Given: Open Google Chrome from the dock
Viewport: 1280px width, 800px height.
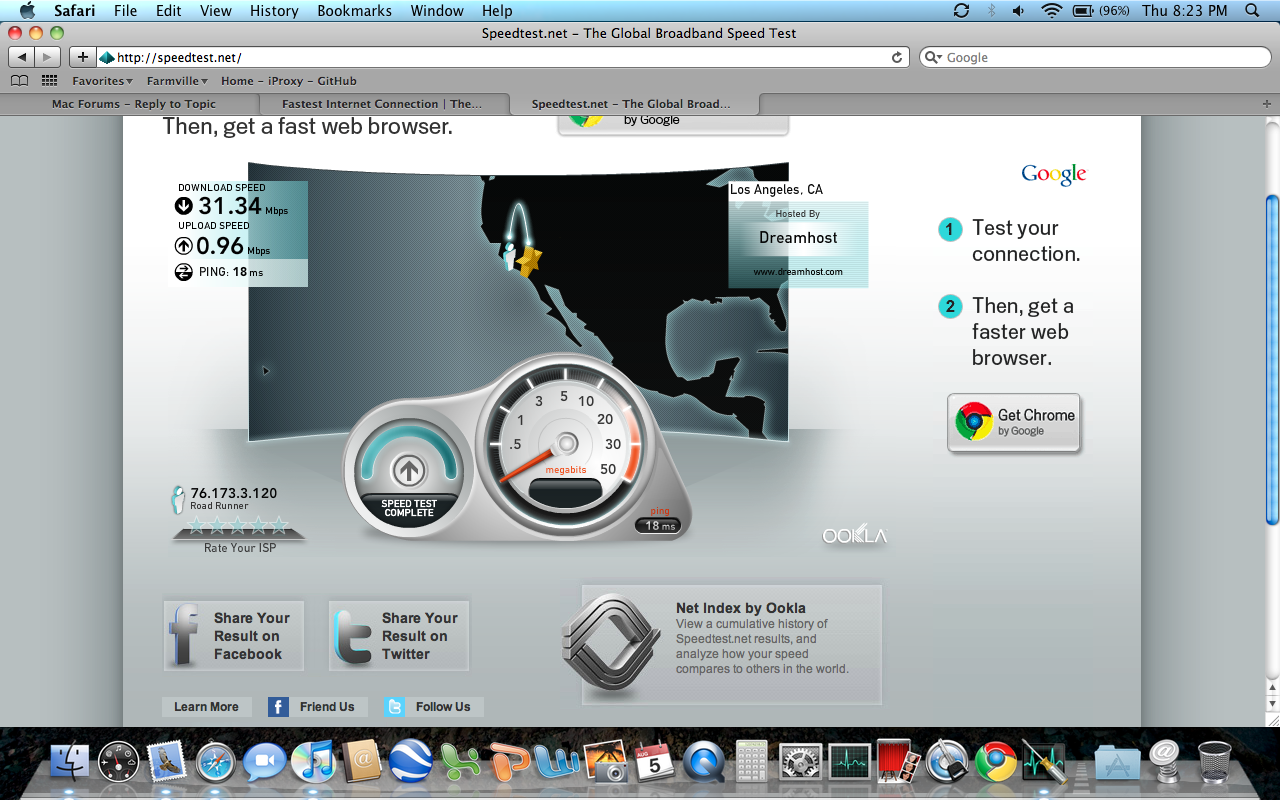Looking at the screenshot, I should [x=996, y=762].
